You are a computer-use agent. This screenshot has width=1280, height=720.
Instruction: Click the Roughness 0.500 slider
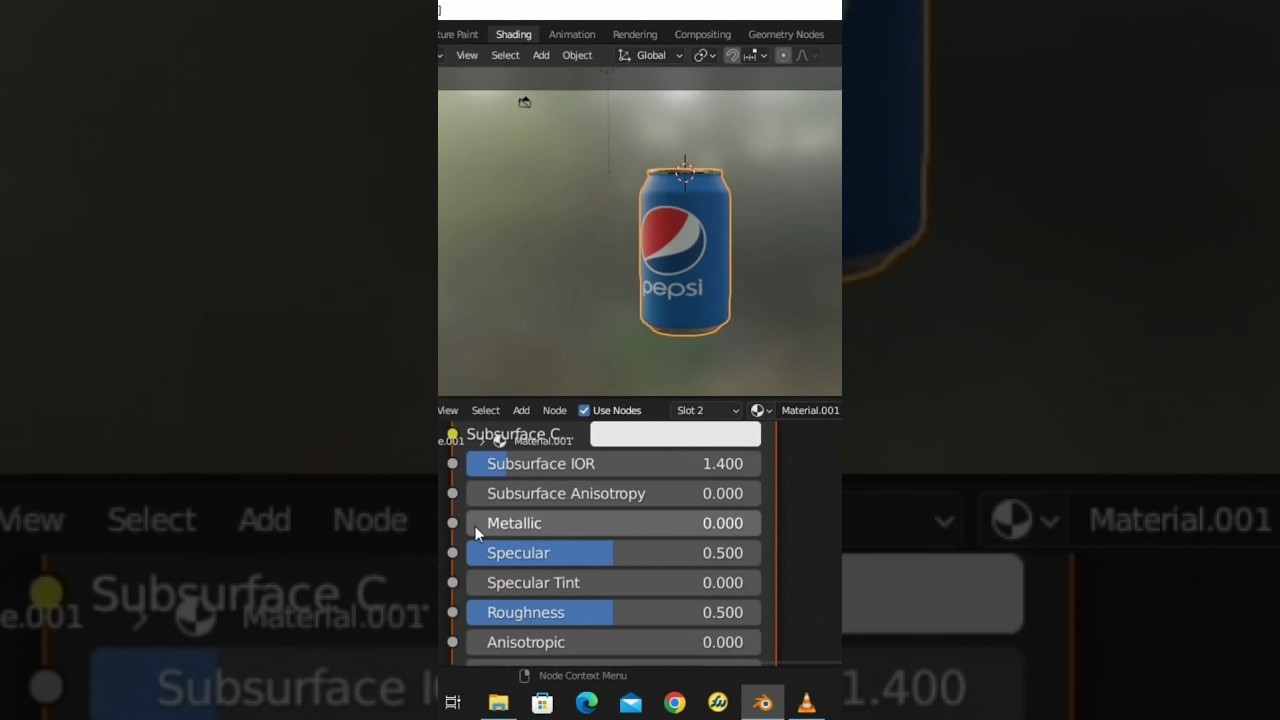click(x=613, y=612)
